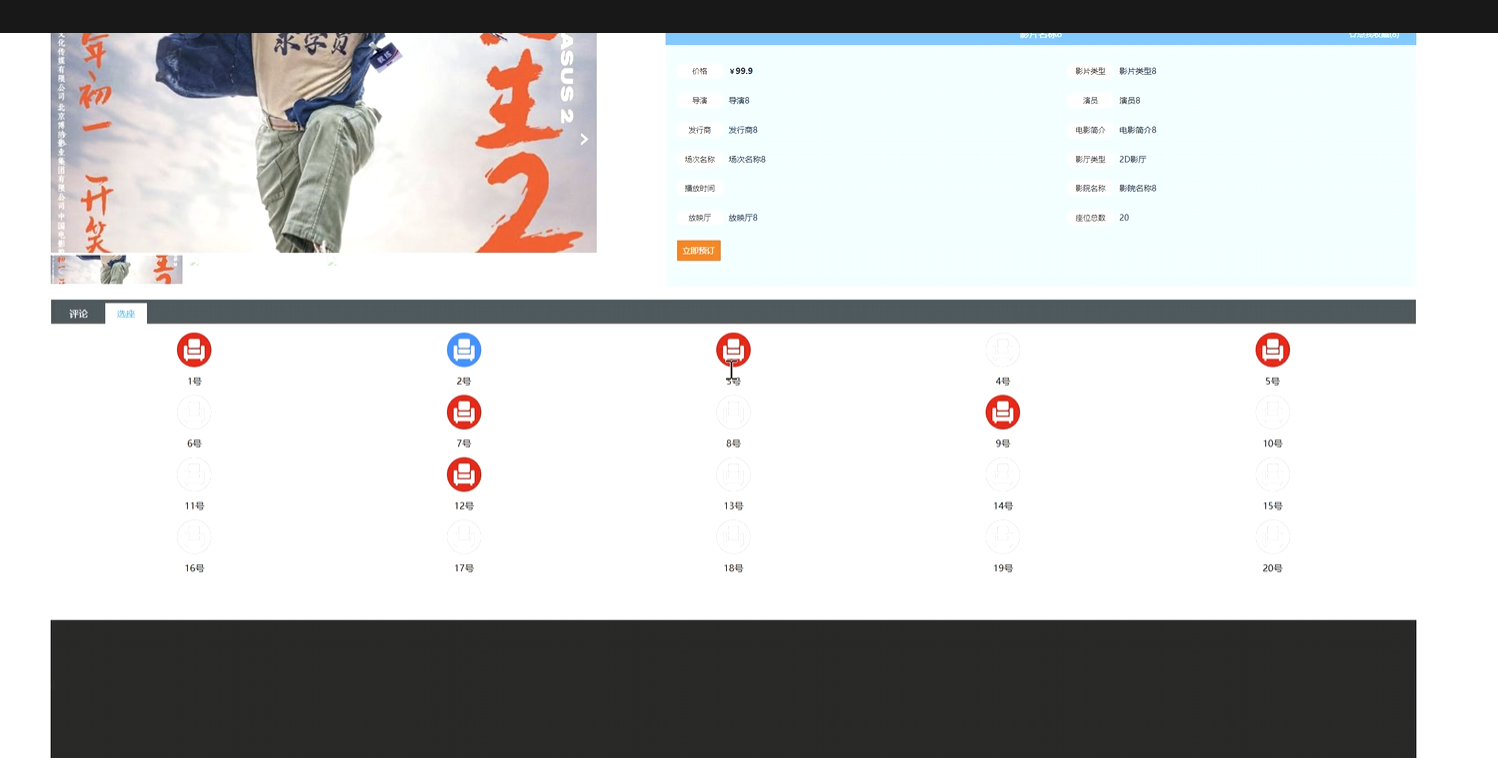Choose the empty seat icon for 10号
Screen dimensions: 1498x758
coord(1273,412)
